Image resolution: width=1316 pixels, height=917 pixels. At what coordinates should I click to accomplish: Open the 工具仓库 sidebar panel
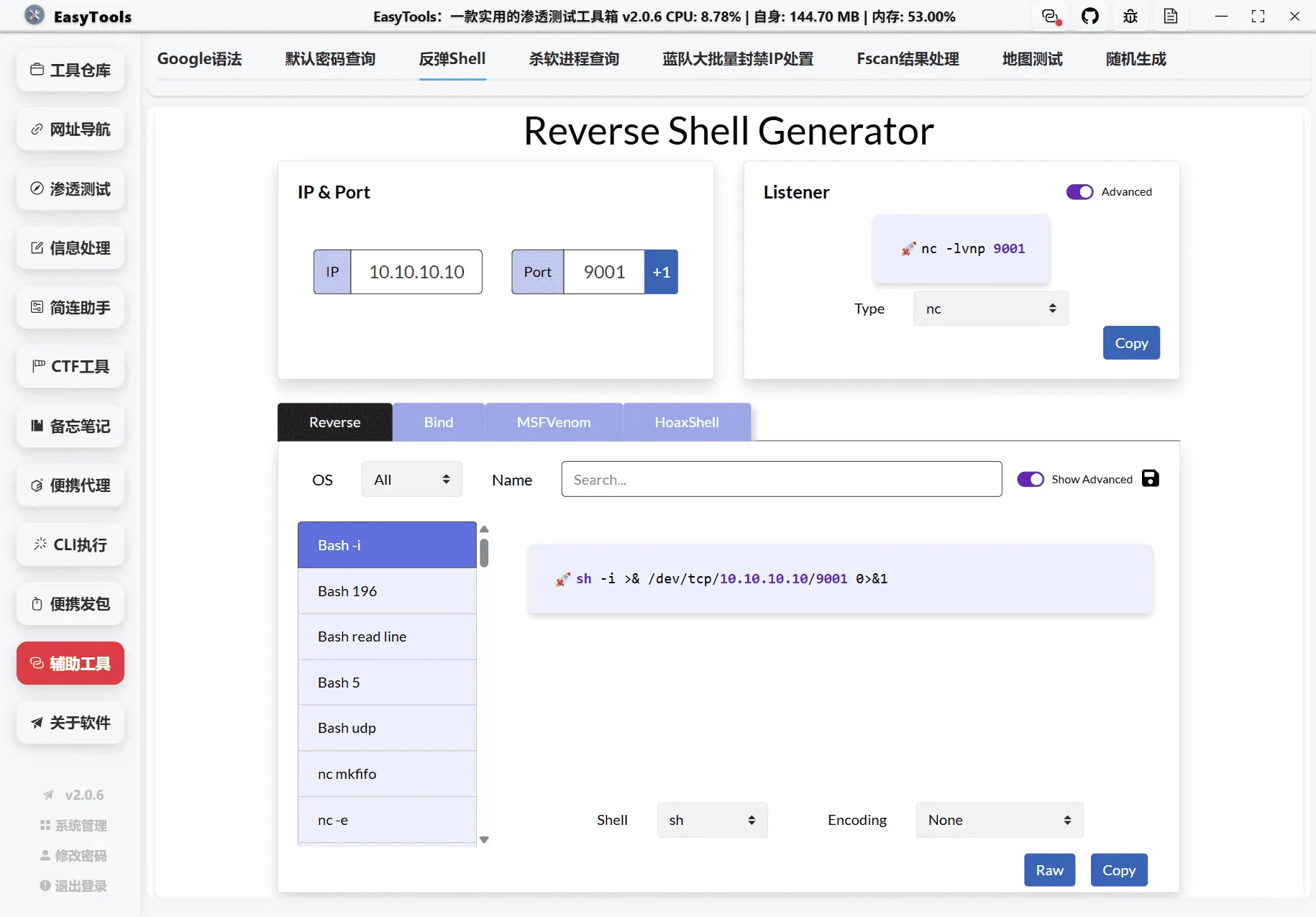click(x=70, y=70)
